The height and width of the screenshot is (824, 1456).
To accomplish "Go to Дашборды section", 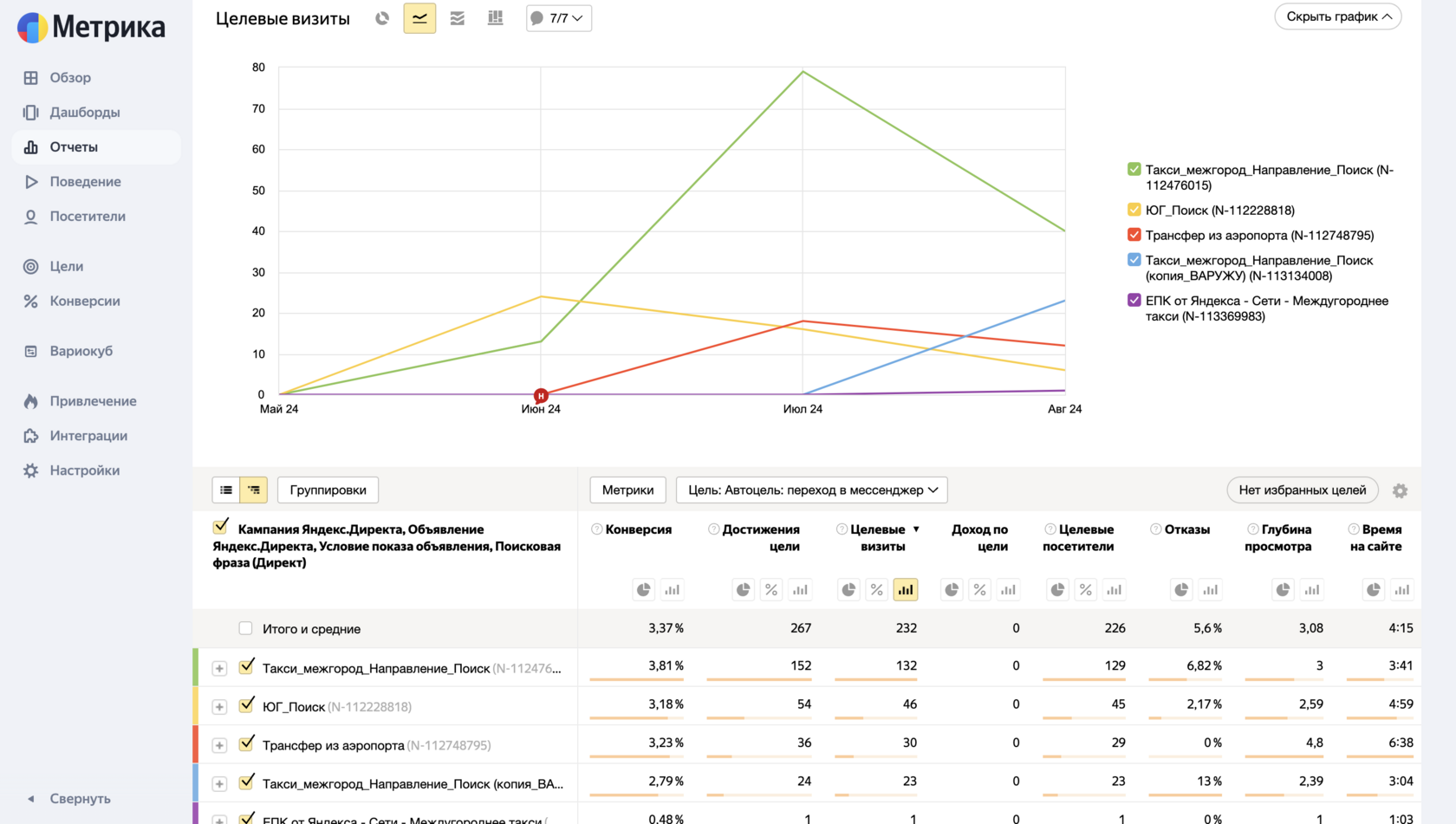I will tap(72, 113).
